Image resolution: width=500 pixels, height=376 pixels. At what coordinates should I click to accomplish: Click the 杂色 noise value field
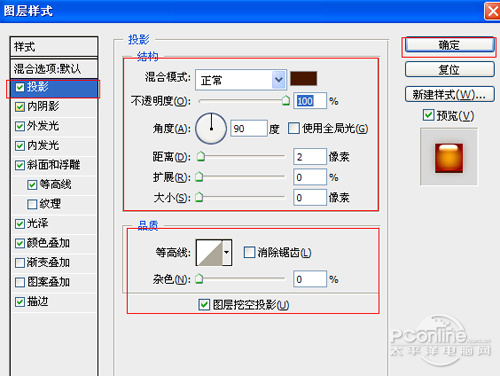click(310, 279)
